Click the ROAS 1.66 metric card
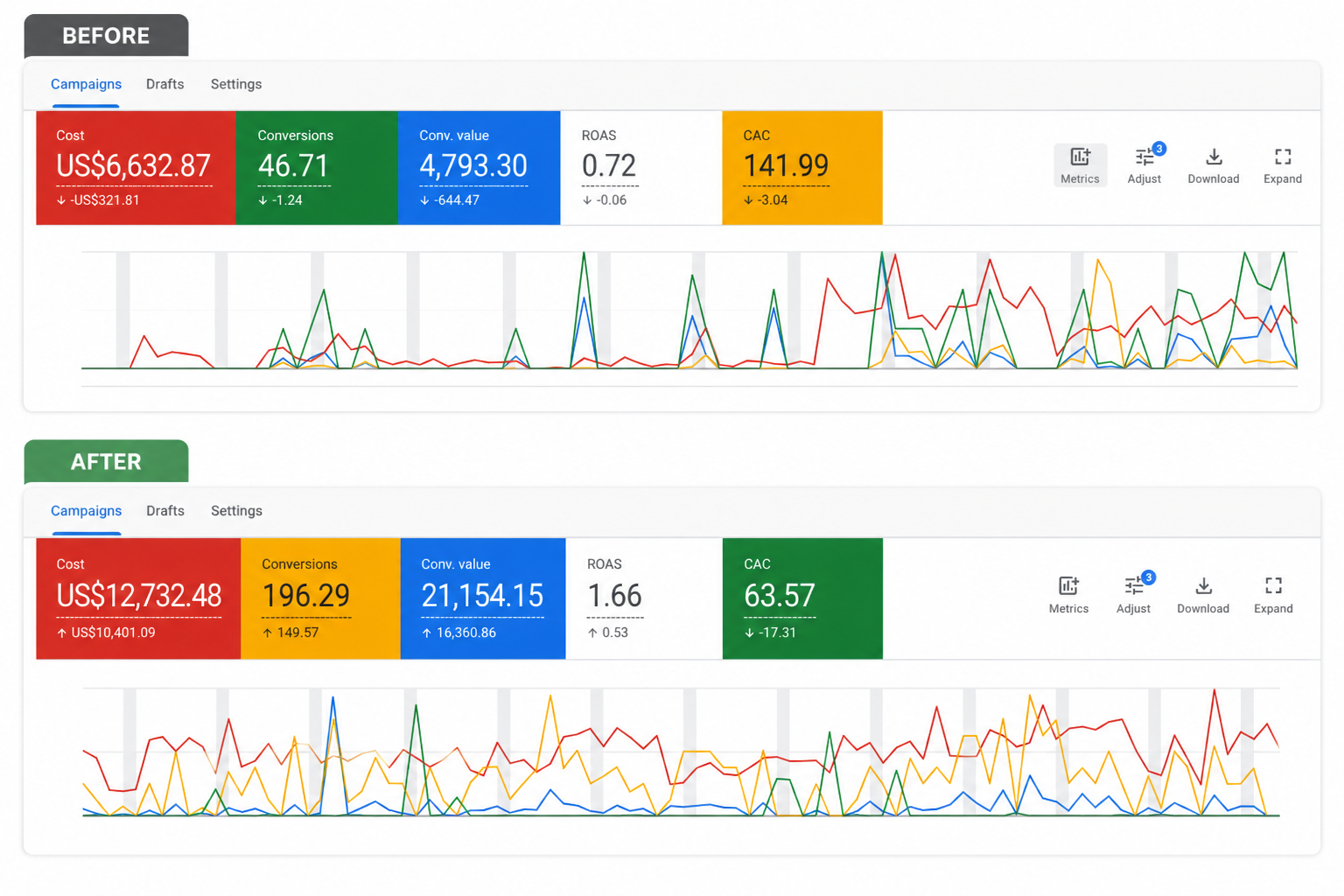Image resolution: width=1344 pixels, height=896 pixels. pos(644,598)
